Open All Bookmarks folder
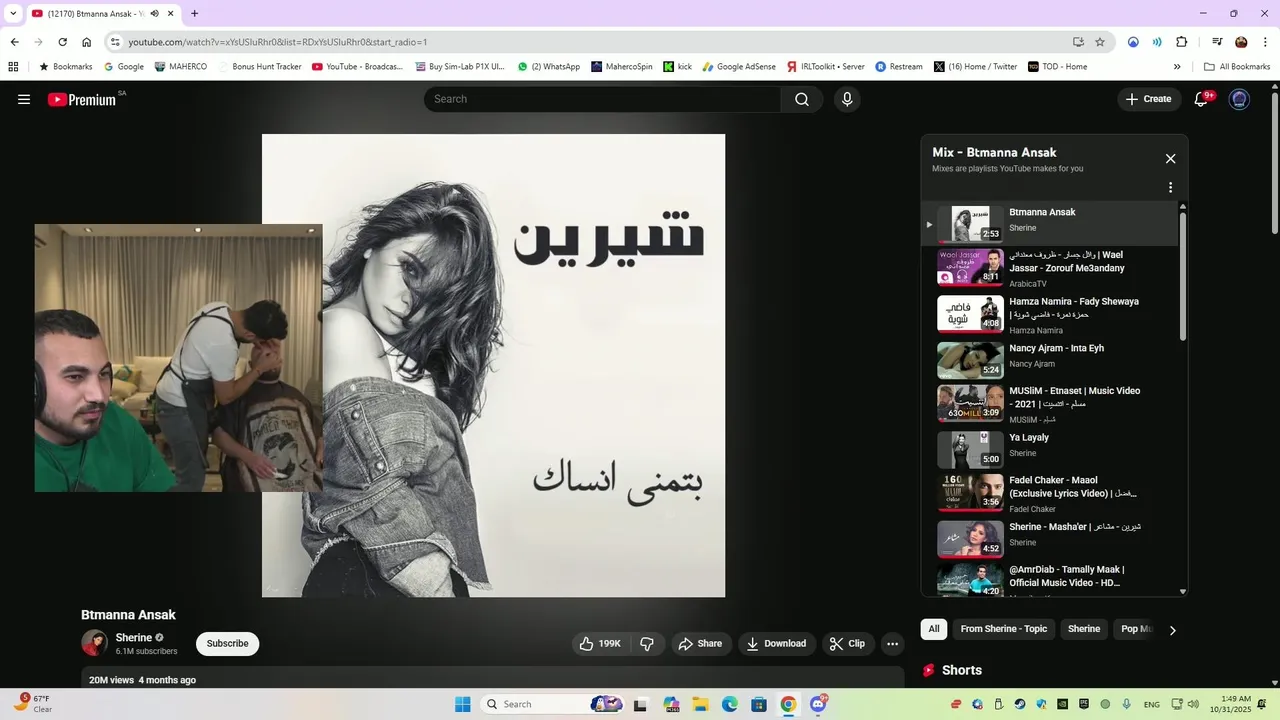1280x720 pixels. 1237,67
